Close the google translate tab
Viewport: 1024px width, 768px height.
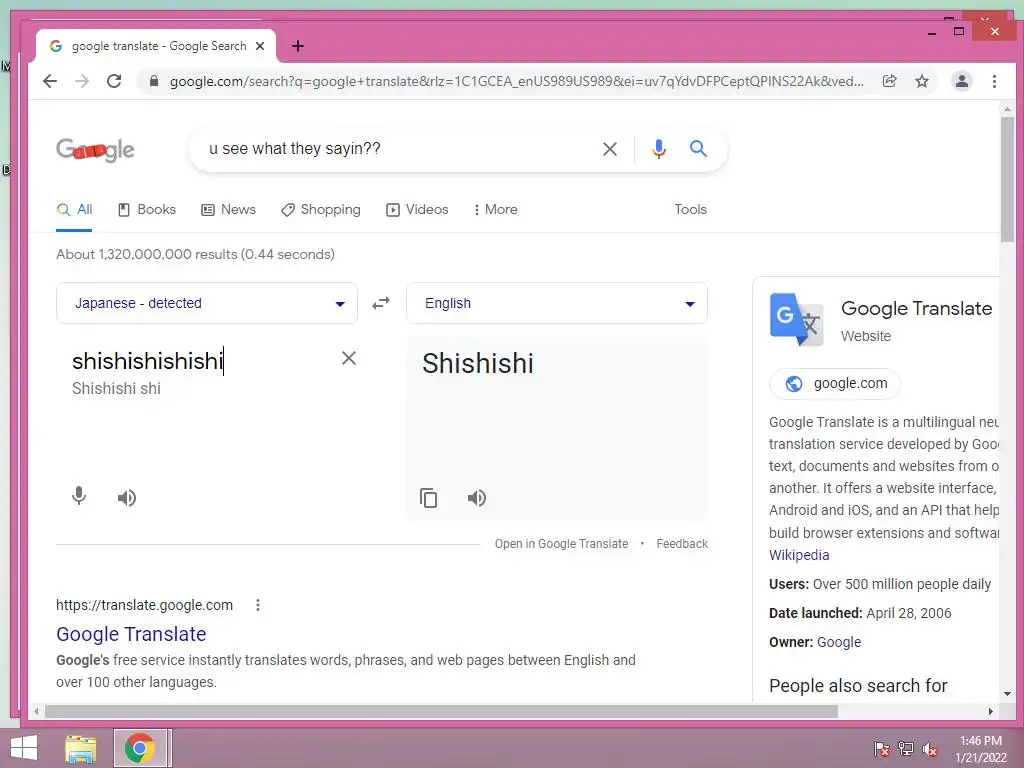[x=260, y=46]
